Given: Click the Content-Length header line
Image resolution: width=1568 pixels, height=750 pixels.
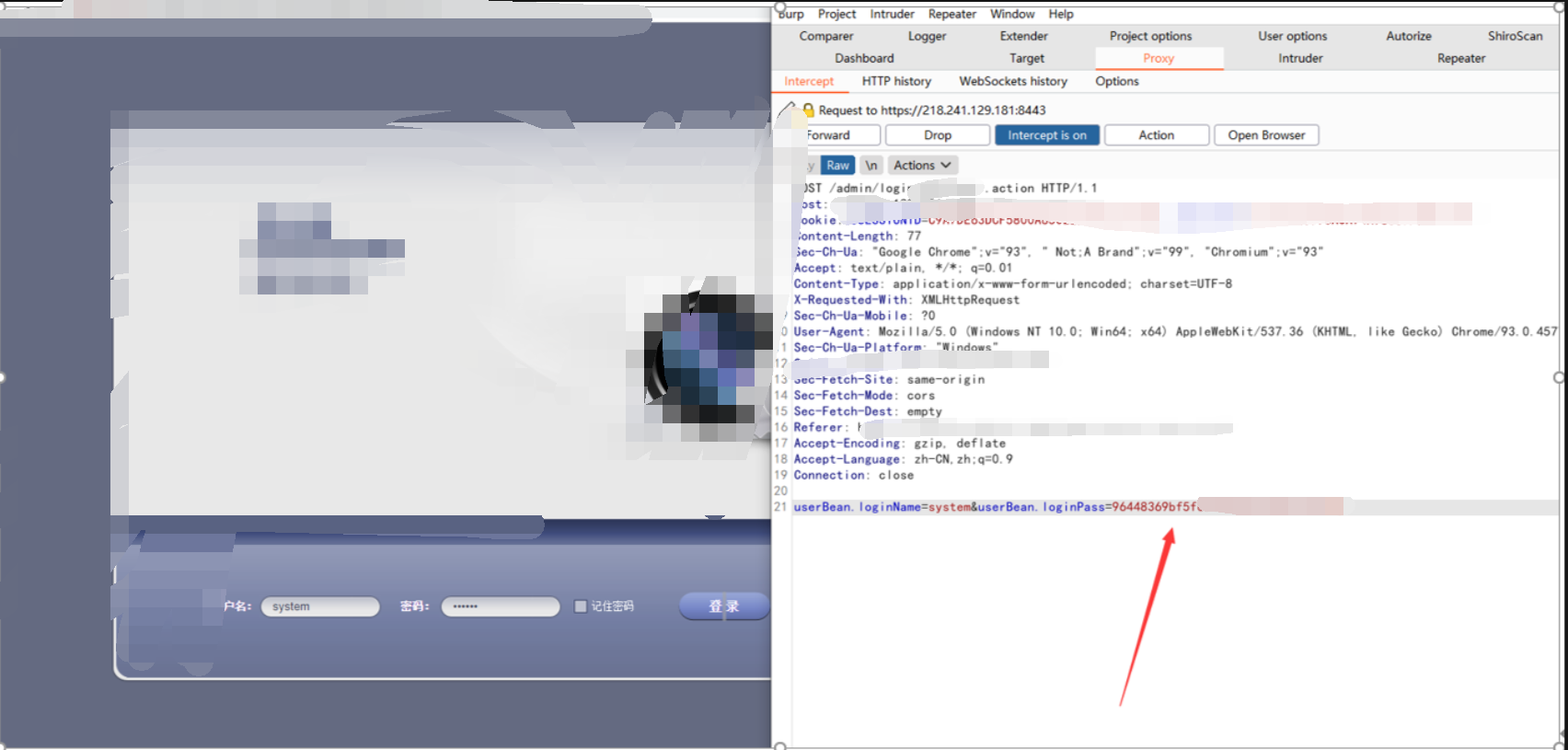Looking at the screenshot, I should pyautogui.click(x=858, y=236).
